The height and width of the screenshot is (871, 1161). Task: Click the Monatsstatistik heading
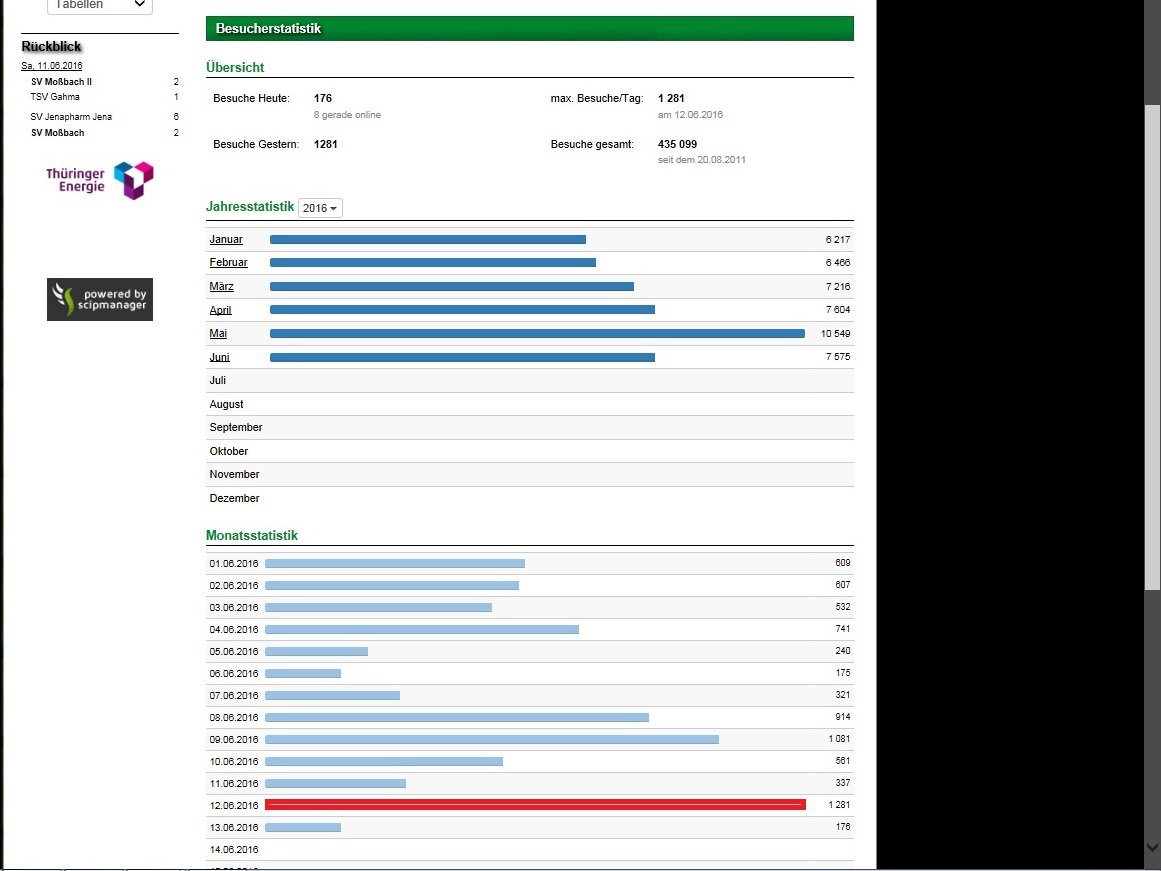252,535
